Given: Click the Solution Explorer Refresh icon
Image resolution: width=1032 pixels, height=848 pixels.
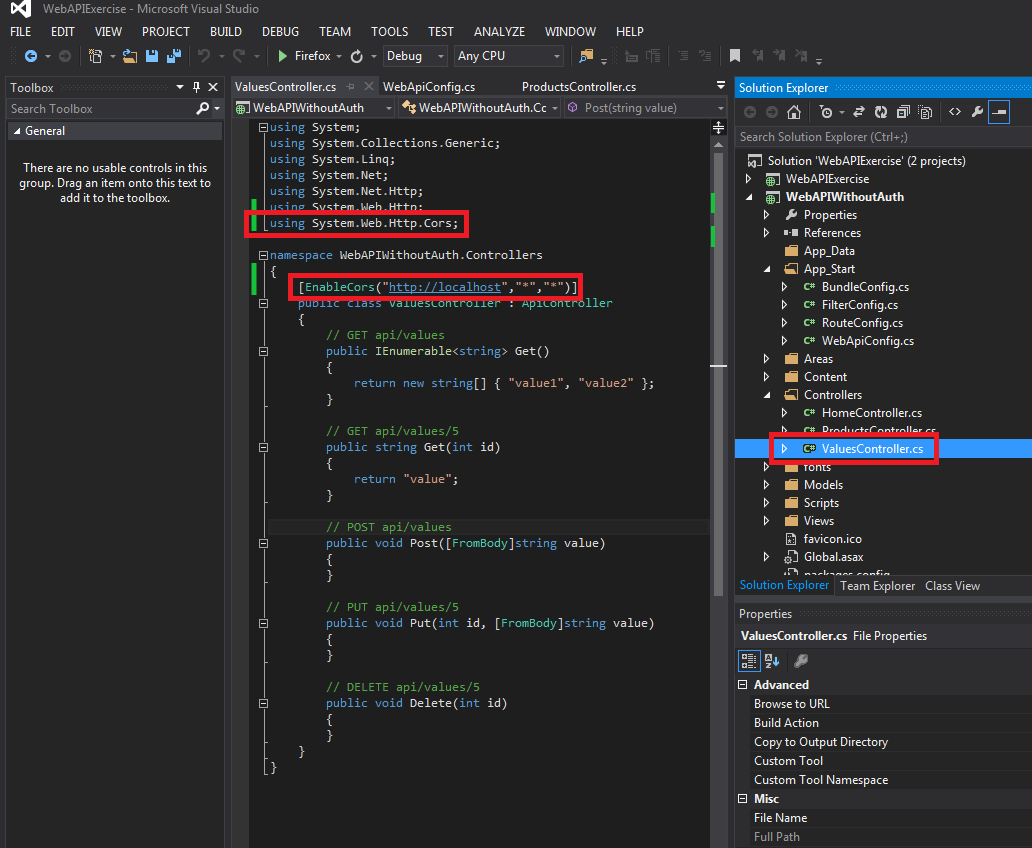Looking at the screenshot, I should 881,112.
